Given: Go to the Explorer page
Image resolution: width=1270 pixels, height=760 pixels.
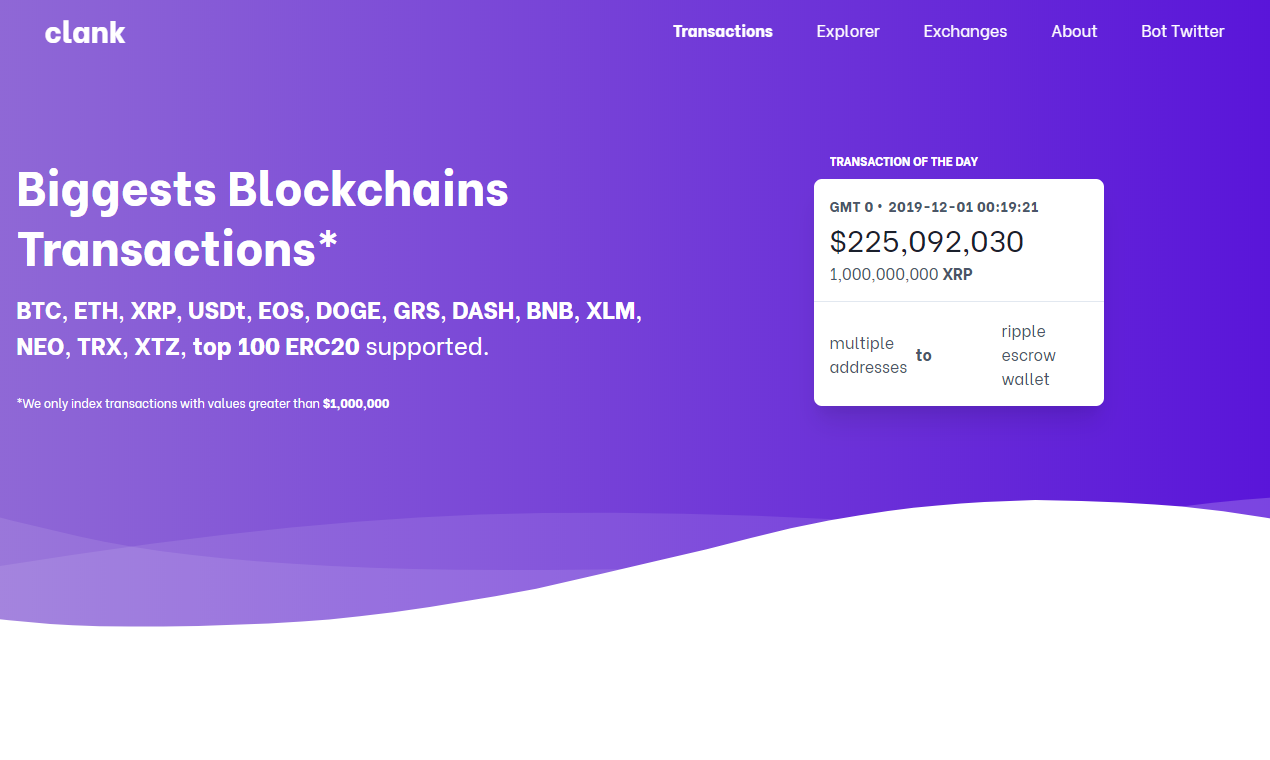Looking at the screenshot, I should pyautogui.click(x=847, y=31).
